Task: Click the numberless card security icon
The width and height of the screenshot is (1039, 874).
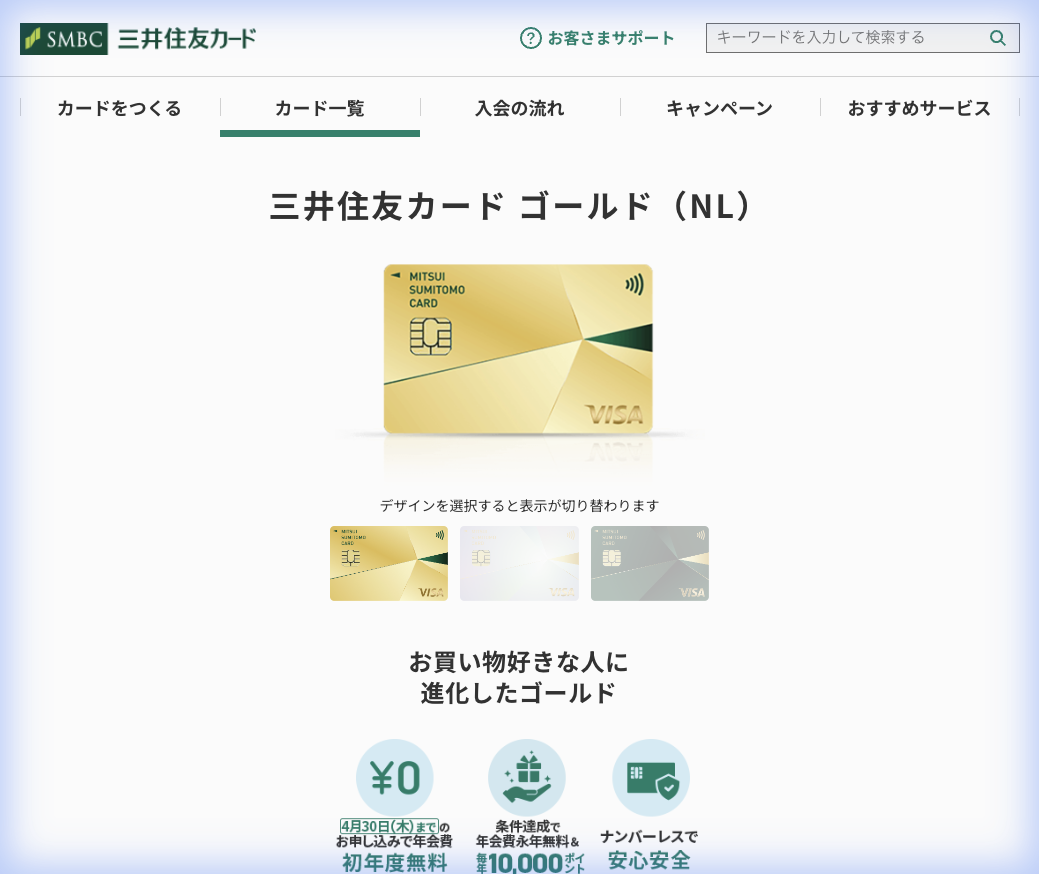Action: pyautogui.click(x=651, y=776)
